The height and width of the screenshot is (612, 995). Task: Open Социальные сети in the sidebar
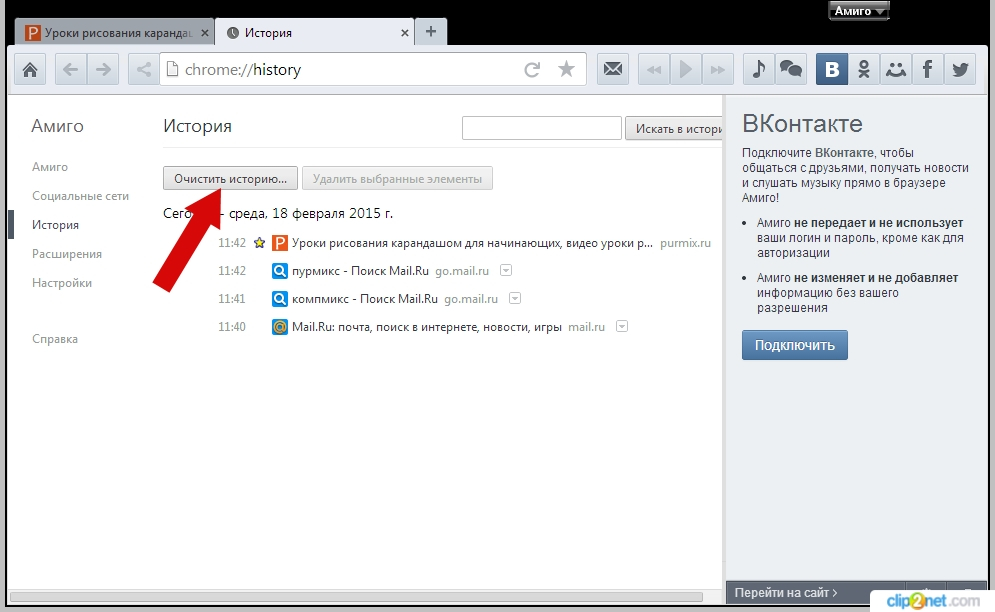coord(81,196)
